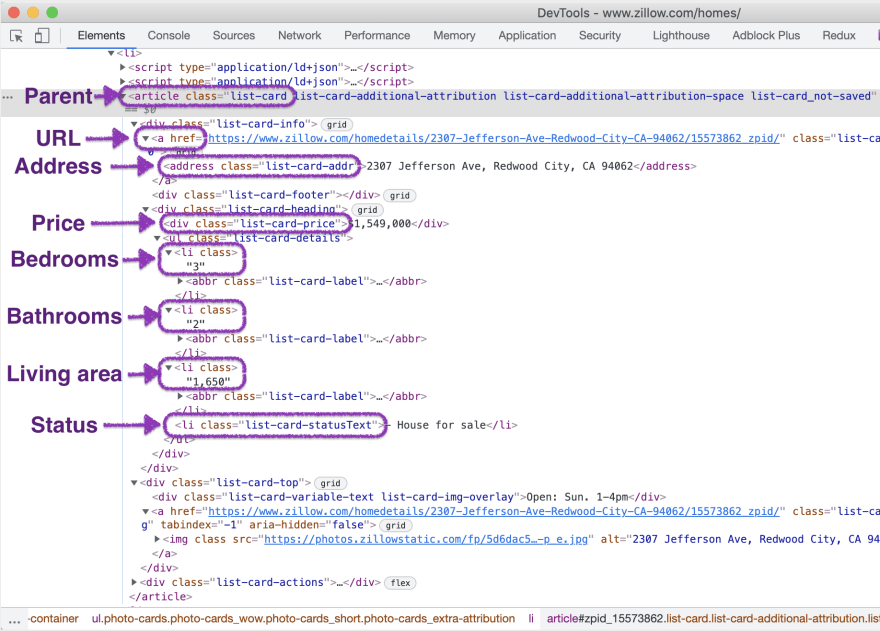880x631 pixels.
Task: Switch to the Sources tab
Action: click(233, 35)
